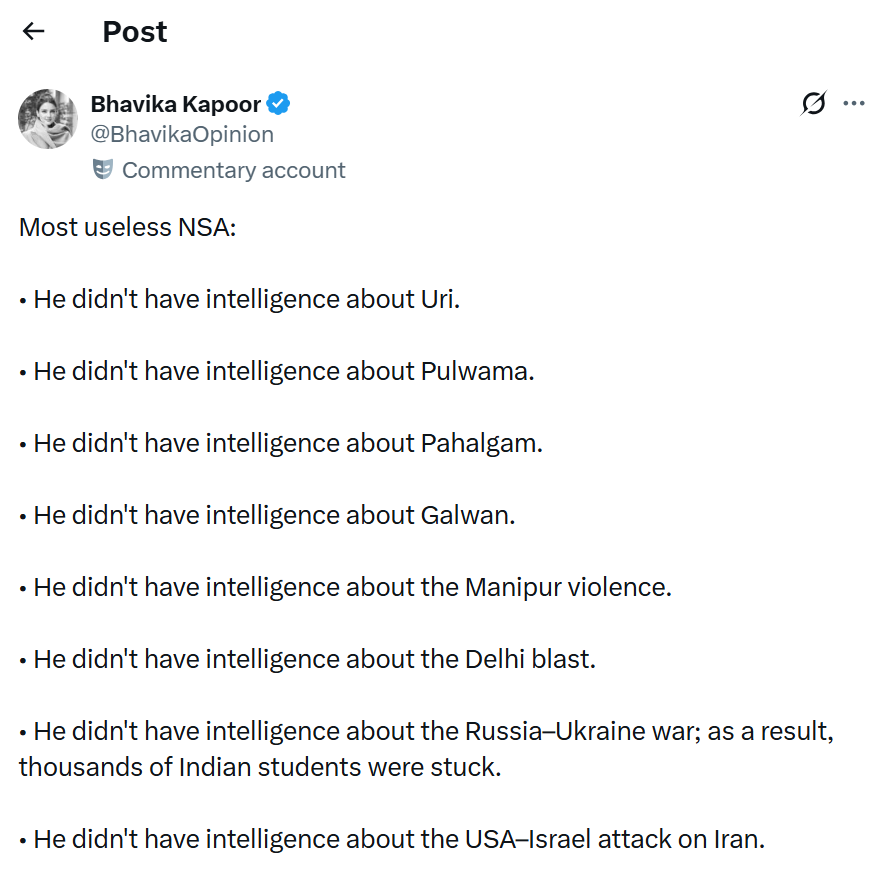Open the three-dot more options menu
Viewport: 882px width, 880px height.
(853, 103)
